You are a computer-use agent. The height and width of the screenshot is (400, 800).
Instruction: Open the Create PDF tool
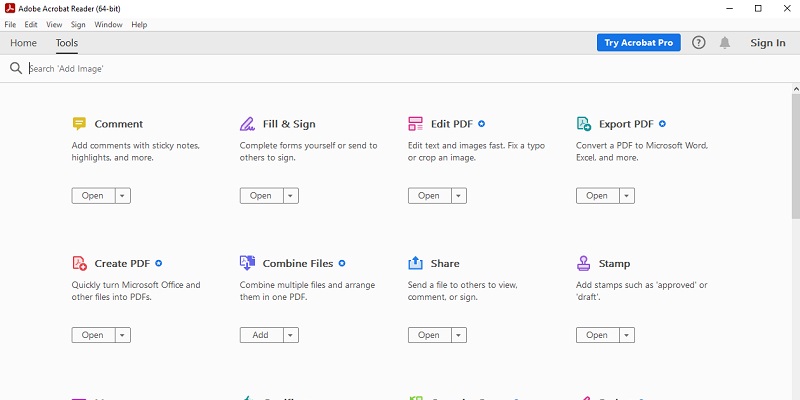click(x=93, y=335)
